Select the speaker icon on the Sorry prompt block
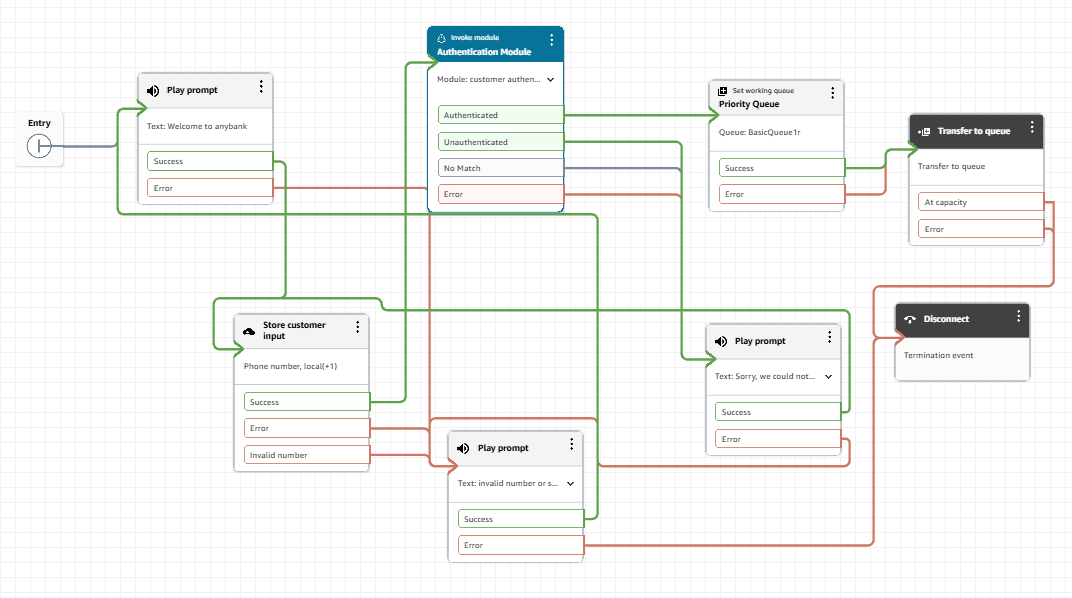This screenshot has width=1072, height=598. click(x=720, y=341)
